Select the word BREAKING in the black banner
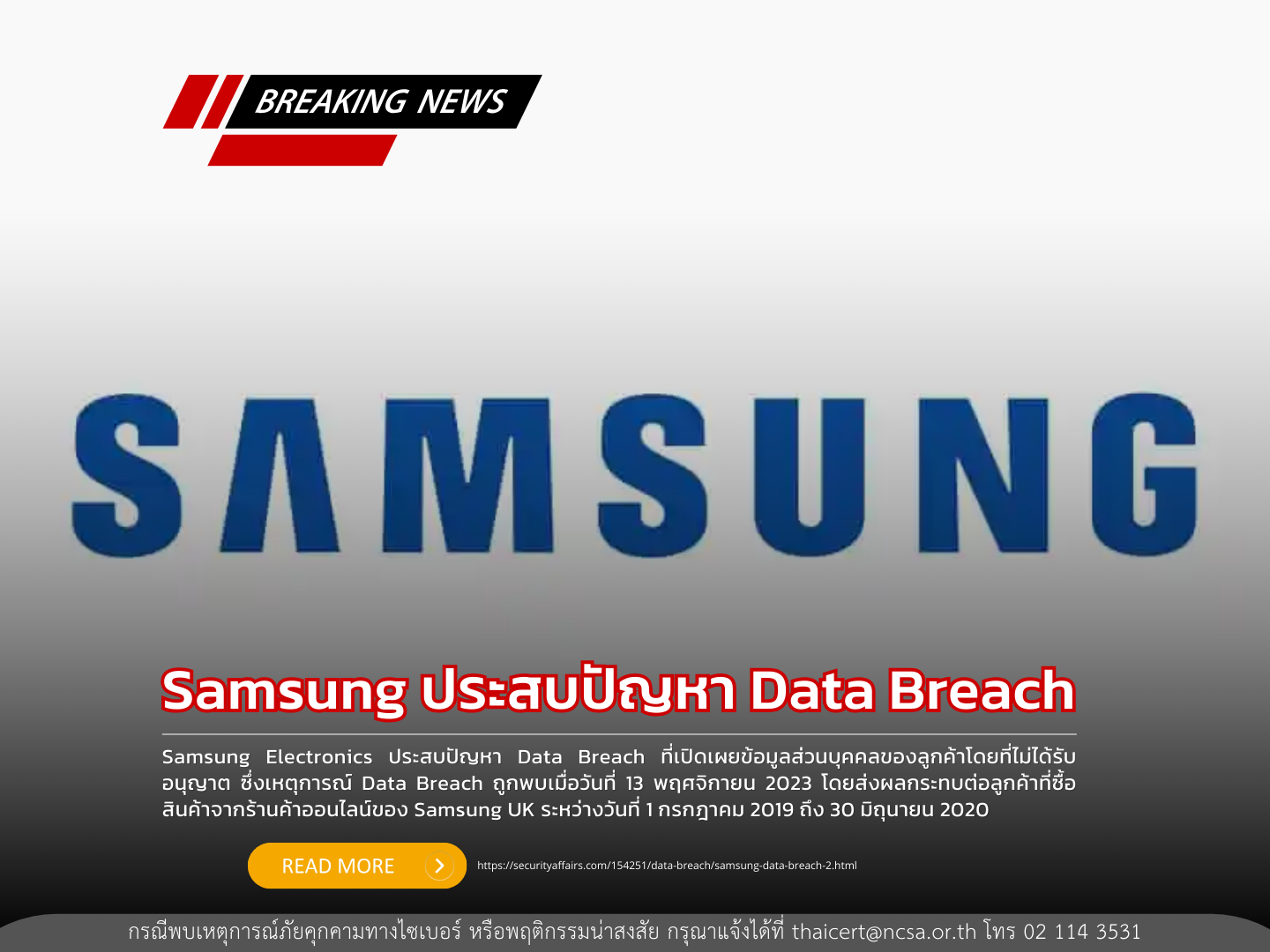 (330, 102)
